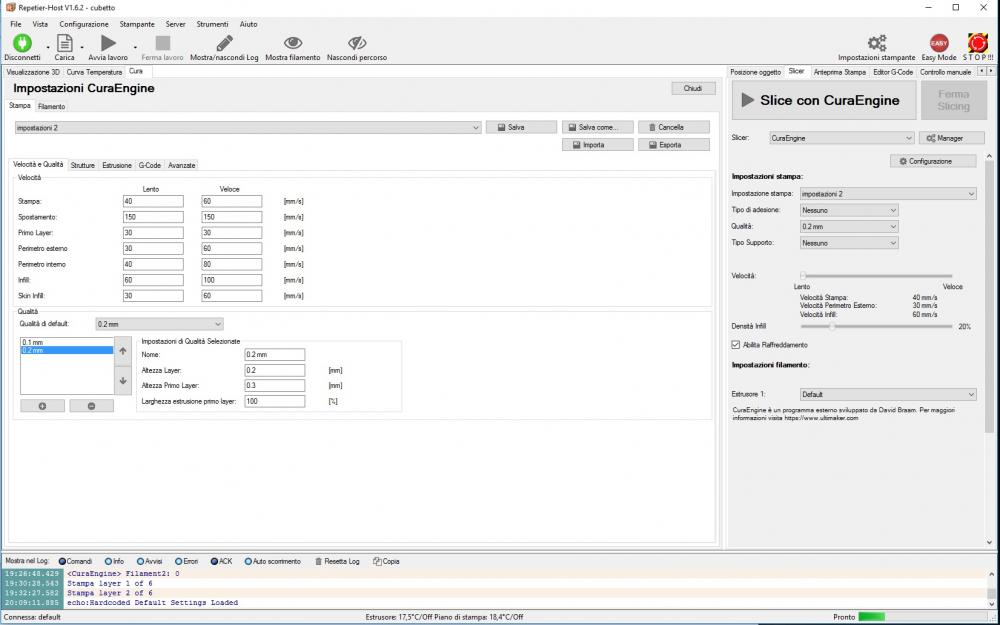The height and width of the screenshot is (625, 1000).
Task: Start the job with Avvia lavoro icon
Action: pyautogui.click(x=108, y=43)
